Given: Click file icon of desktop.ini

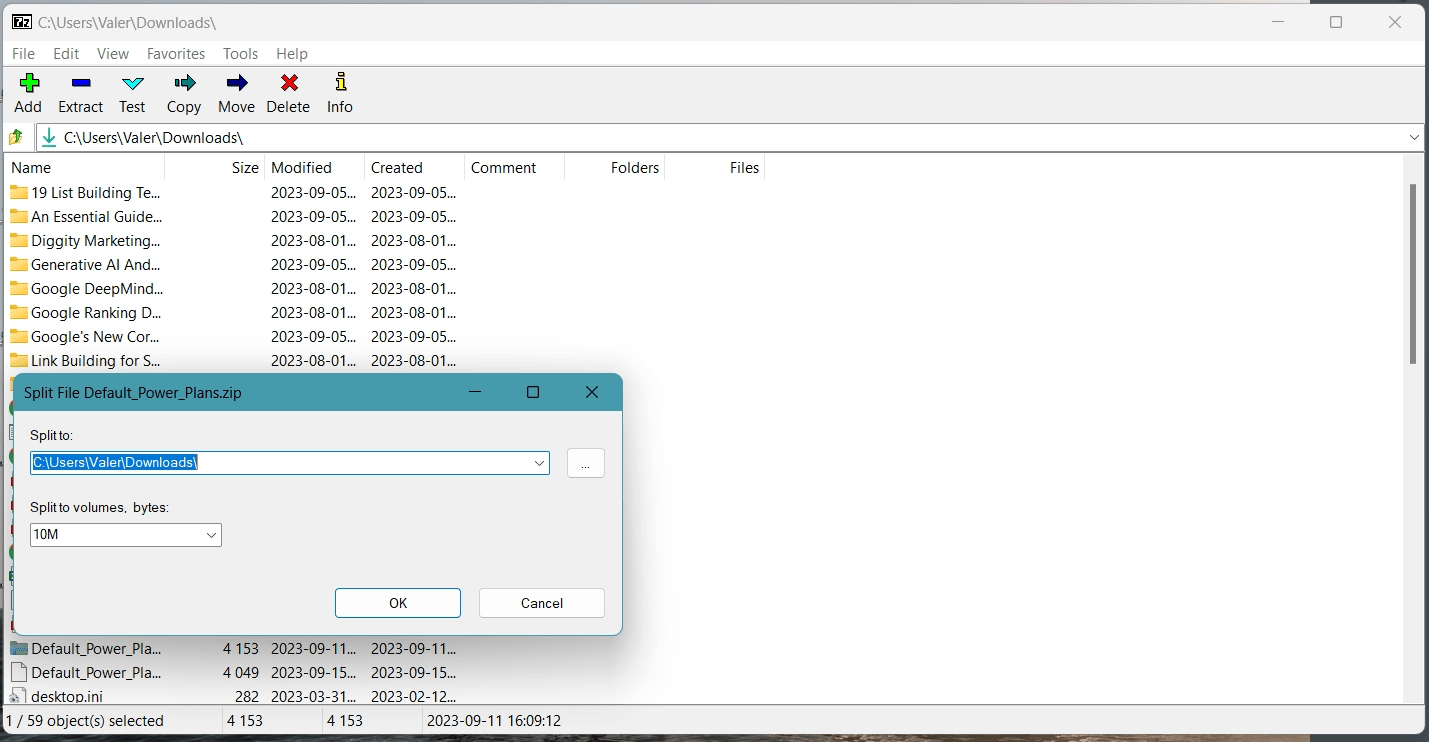Looking at the screenshot, I should coord(19,696).
